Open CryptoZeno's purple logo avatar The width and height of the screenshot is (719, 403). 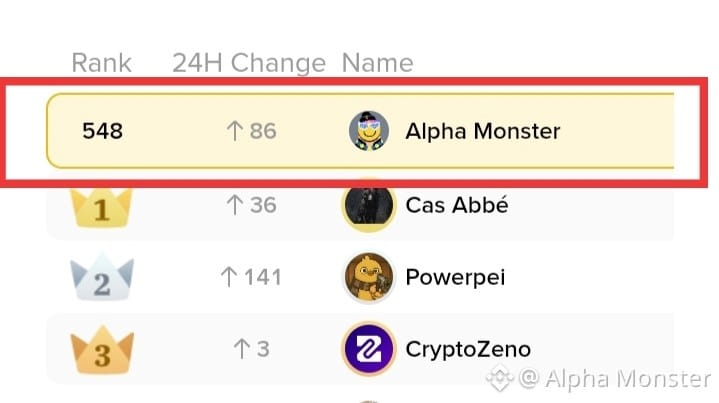[x=369, y=349]
